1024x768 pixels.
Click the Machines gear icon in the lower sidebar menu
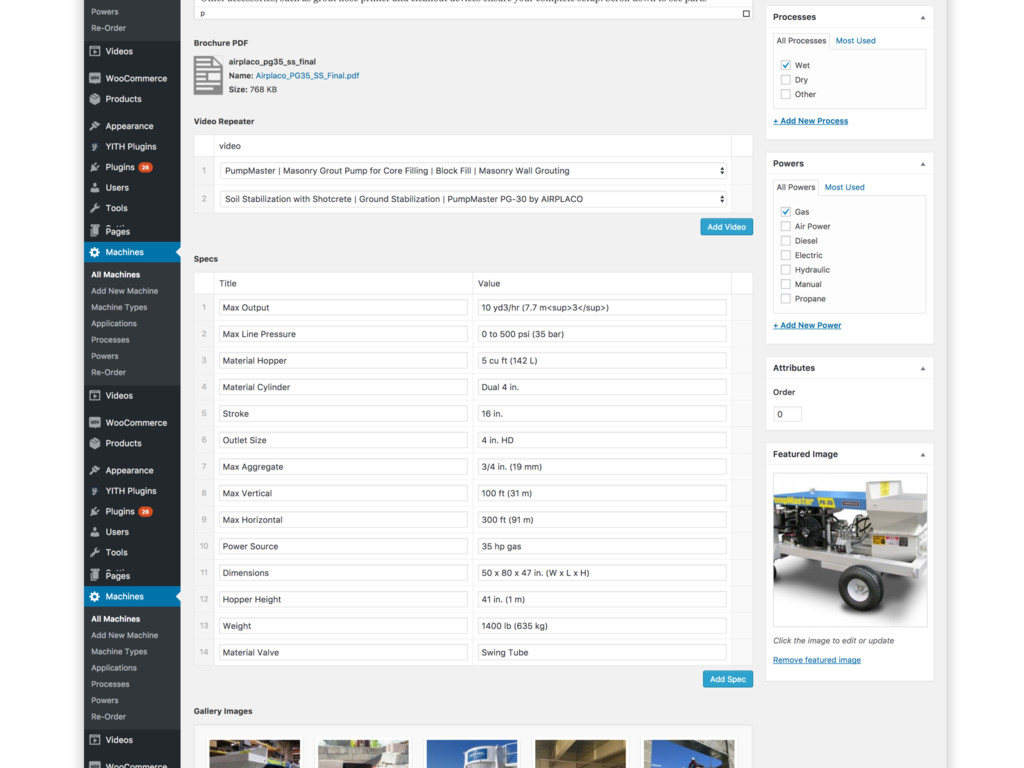coord(95,596)
